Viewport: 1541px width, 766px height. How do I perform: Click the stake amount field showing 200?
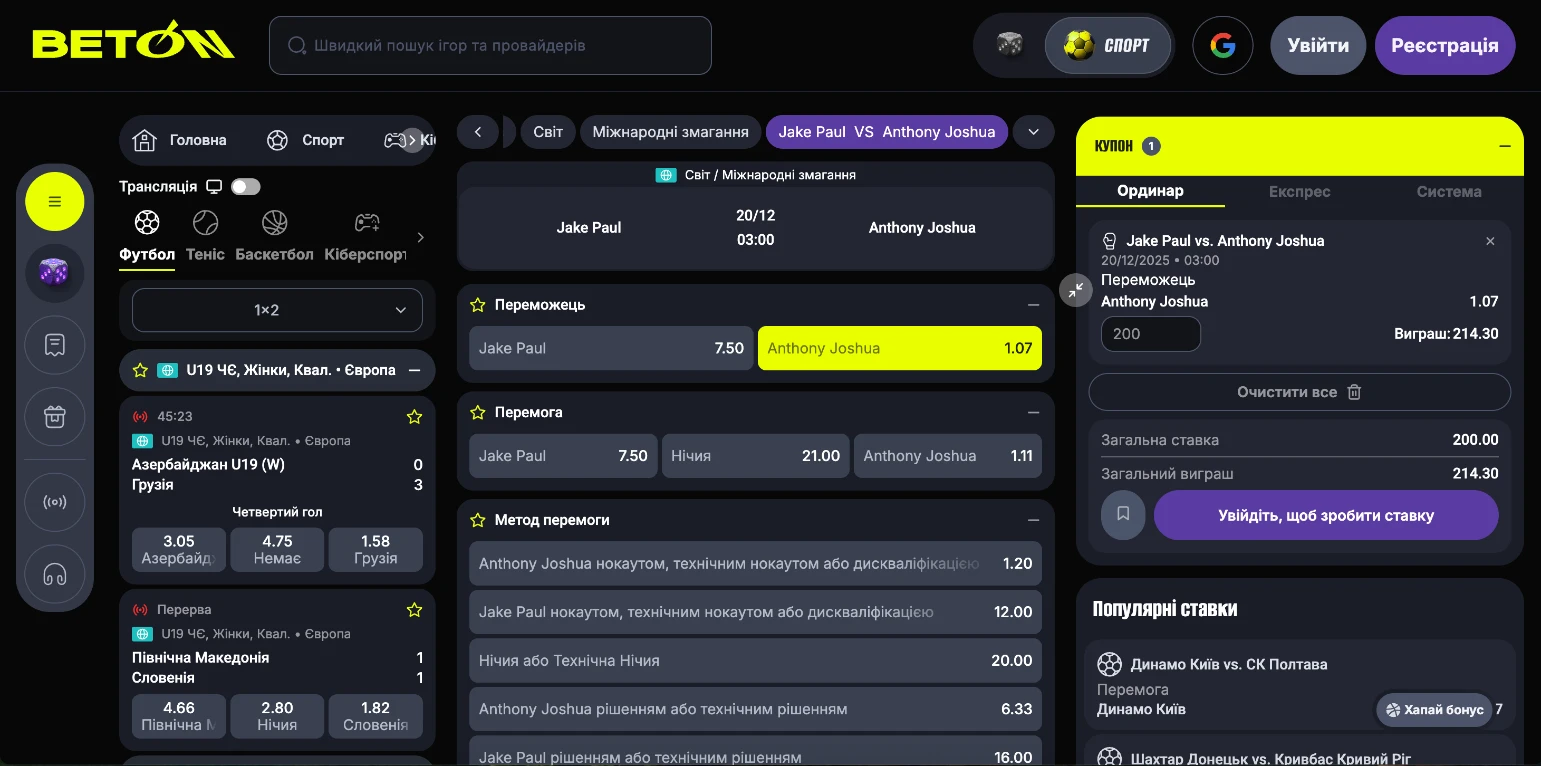(1150, 334)
